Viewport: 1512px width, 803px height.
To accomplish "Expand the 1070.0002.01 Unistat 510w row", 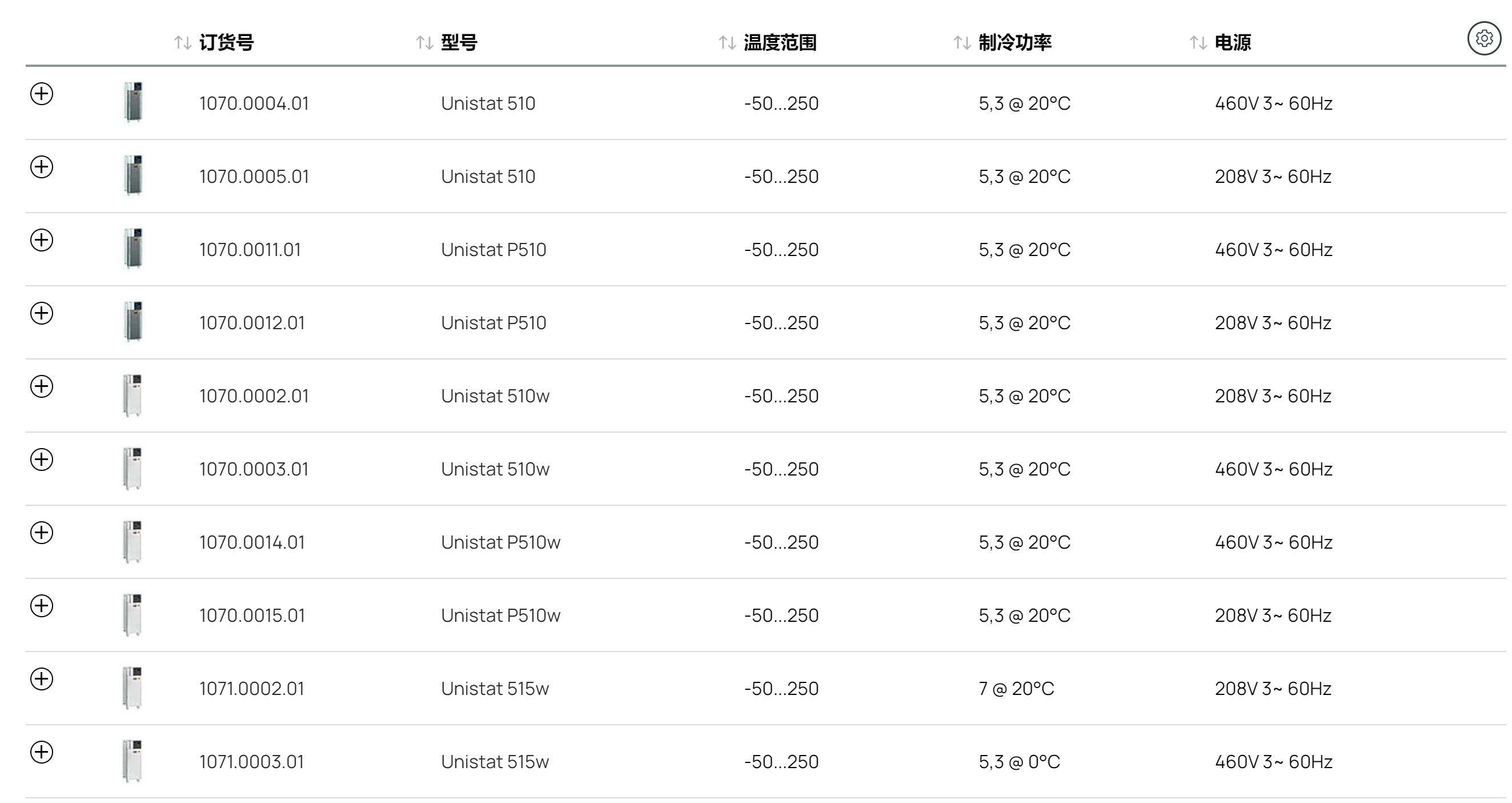I will (x=42, y=386).
